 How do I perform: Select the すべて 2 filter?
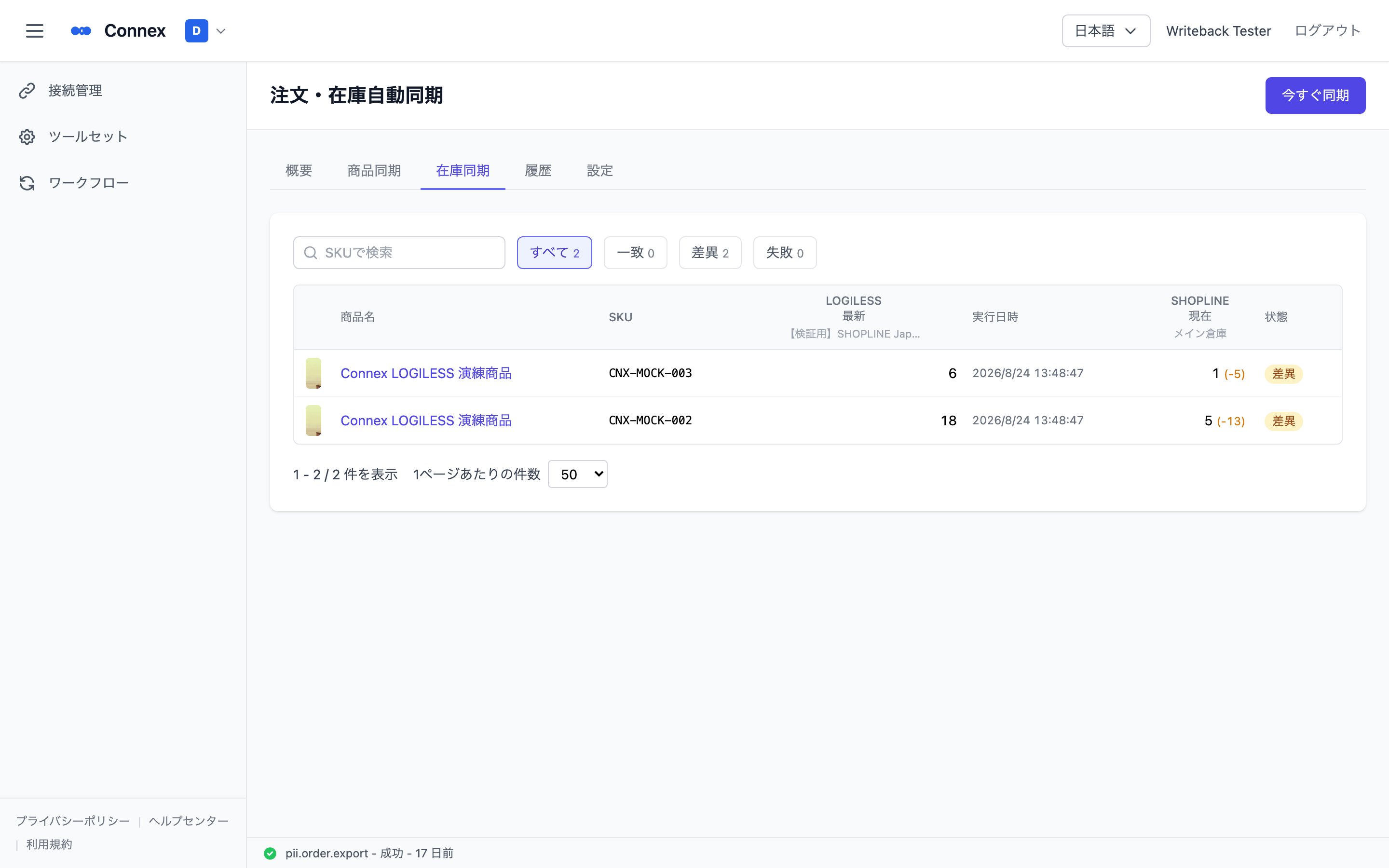coord(555,253)
